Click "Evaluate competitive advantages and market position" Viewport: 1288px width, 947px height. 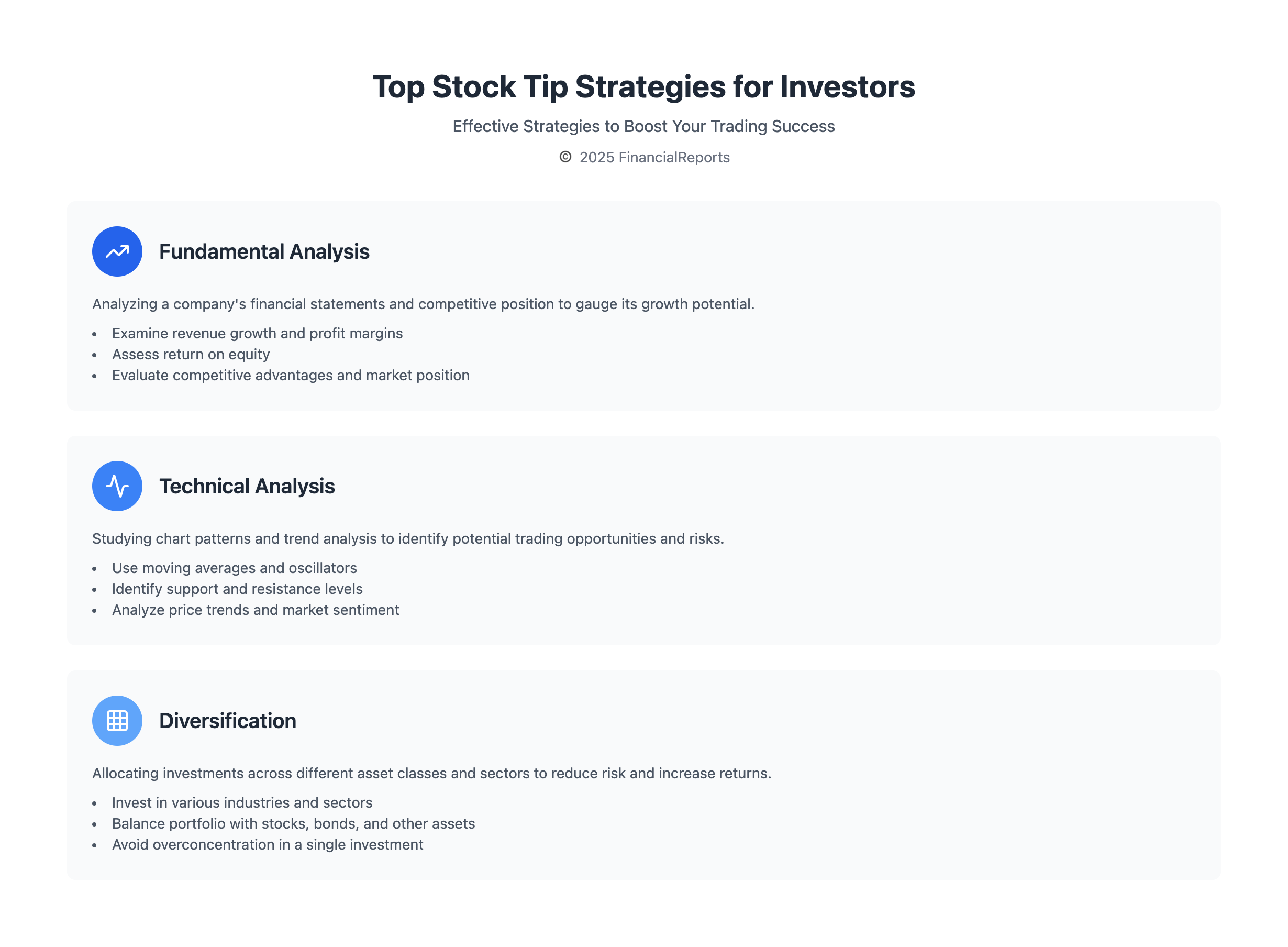[291, 375]
